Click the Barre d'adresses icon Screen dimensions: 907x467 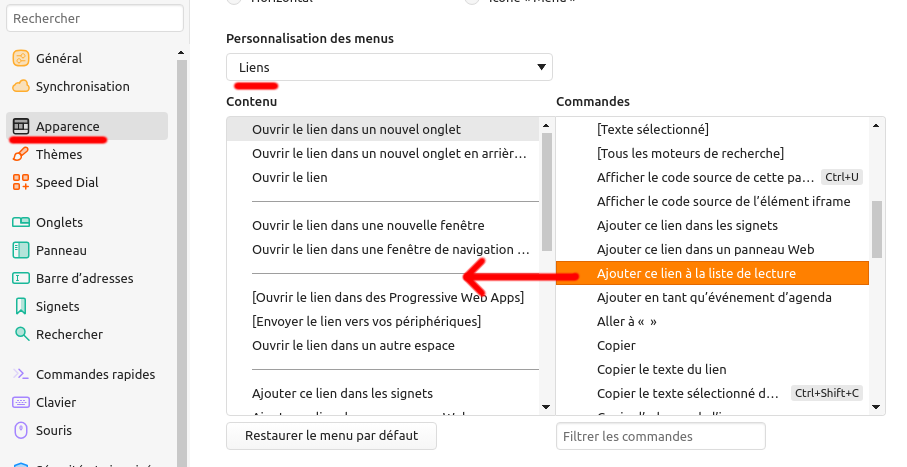coord(20,279)
